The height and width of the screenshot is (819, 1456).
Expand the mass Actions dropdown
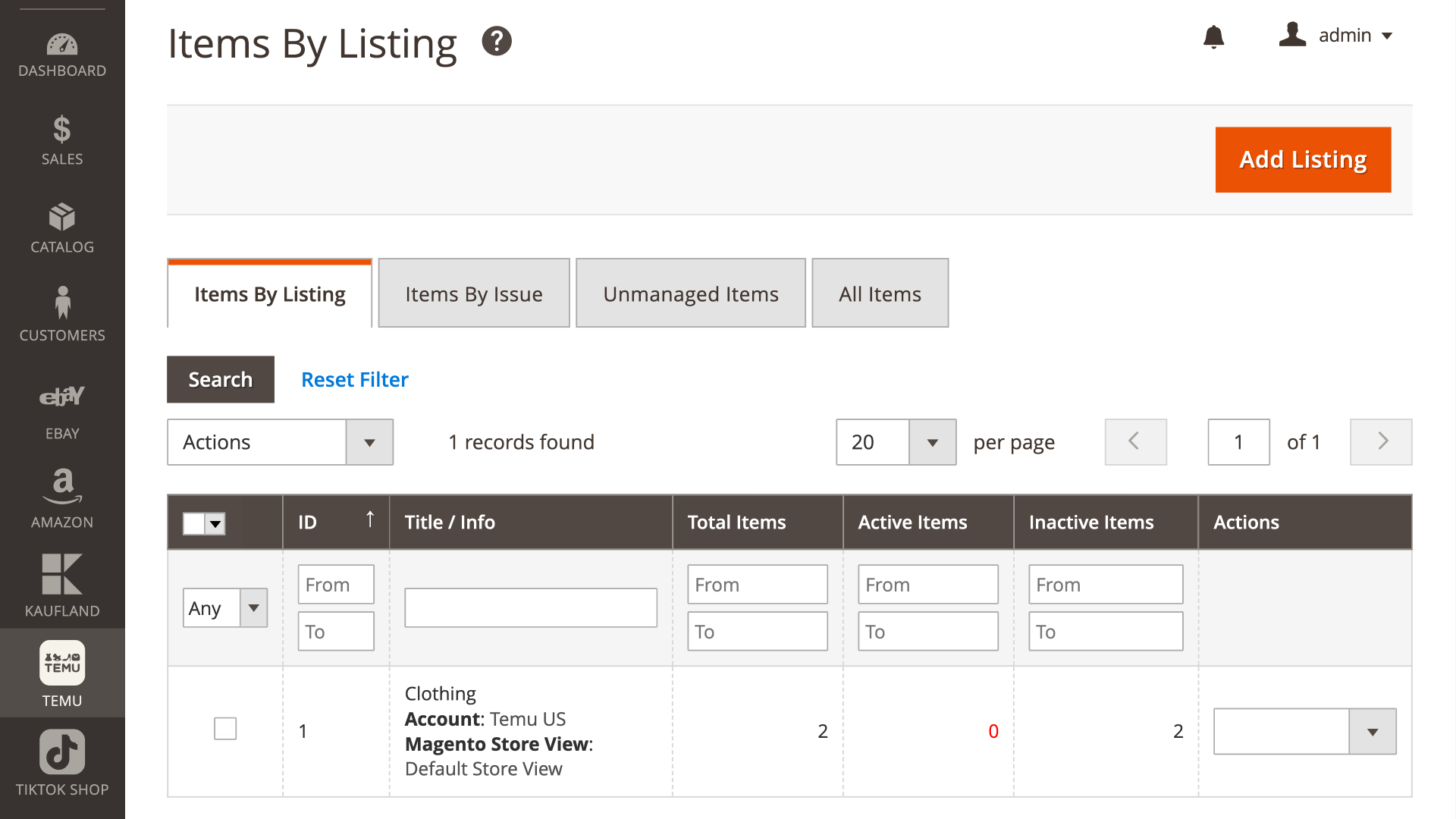[280, 442]
